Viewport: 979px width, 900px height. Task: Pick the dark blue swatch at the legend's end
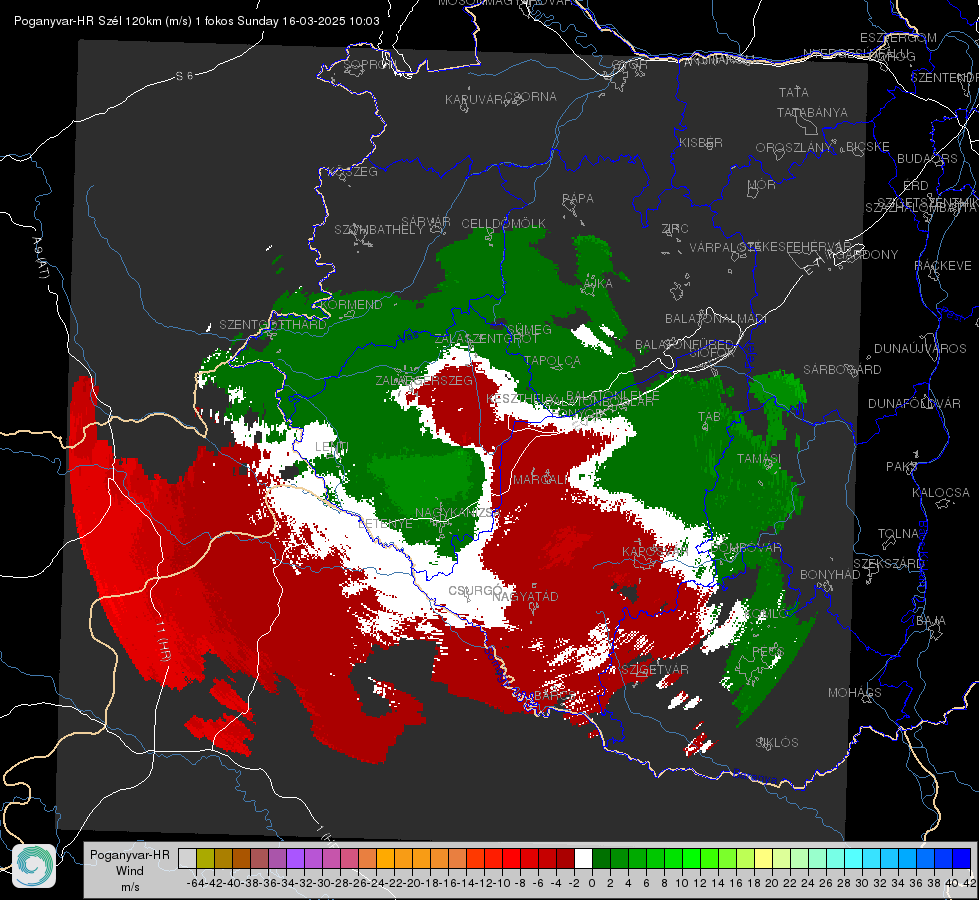coord(962,858)
